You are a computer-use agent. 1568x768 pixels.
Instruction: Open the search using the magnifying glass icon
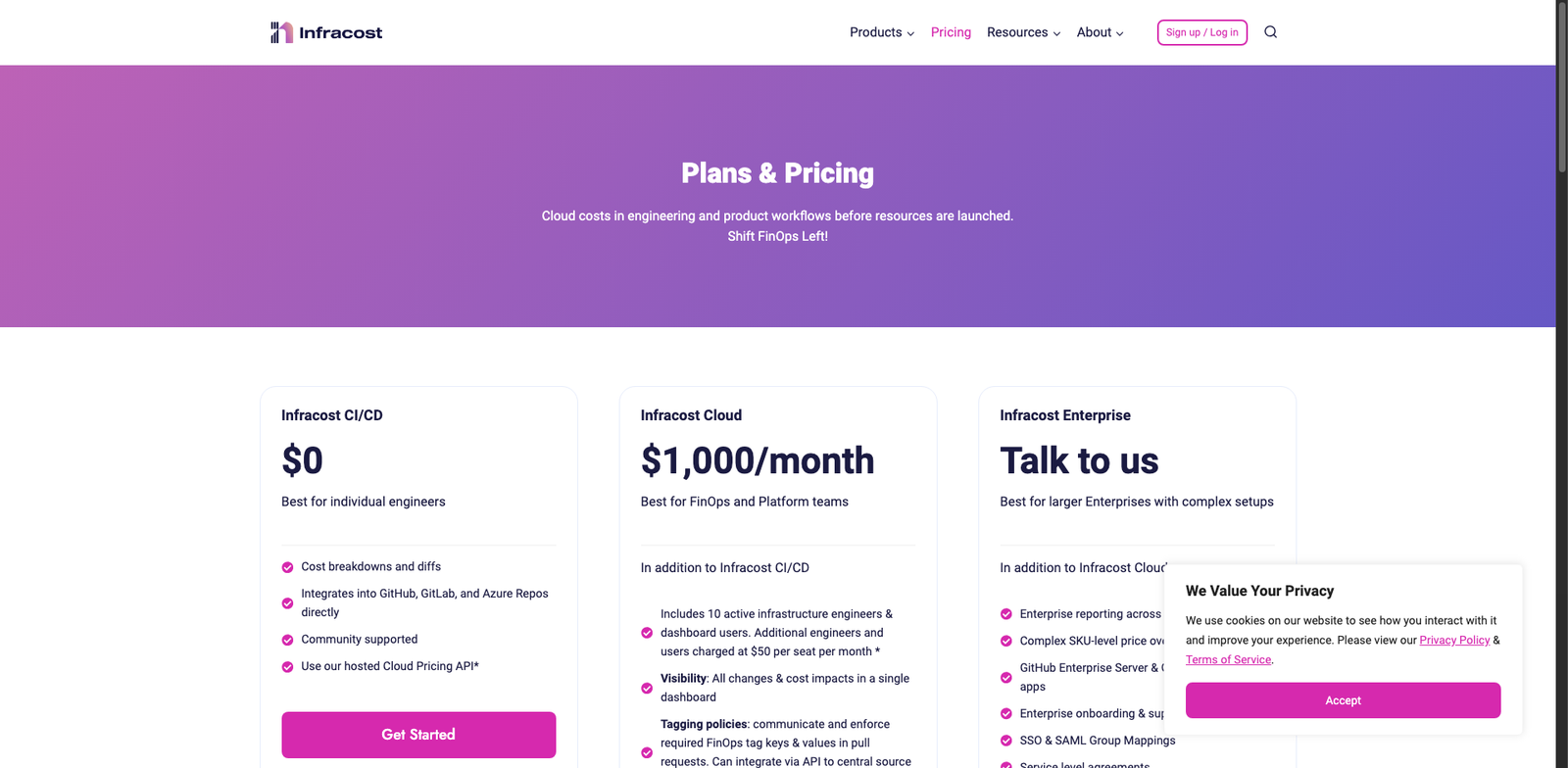1270,31
